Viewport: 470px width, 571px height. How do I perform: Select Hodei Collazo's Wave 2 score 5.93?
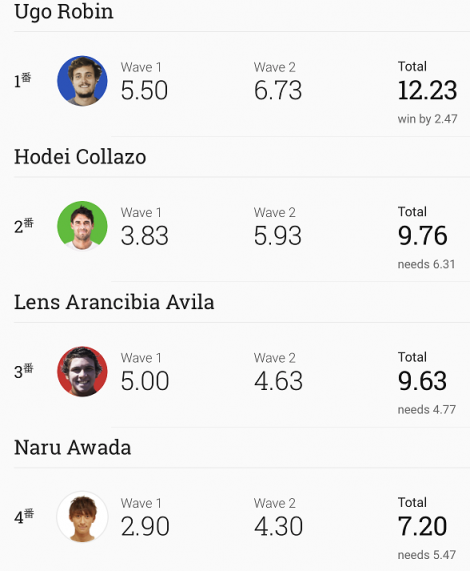coord(278,236)
